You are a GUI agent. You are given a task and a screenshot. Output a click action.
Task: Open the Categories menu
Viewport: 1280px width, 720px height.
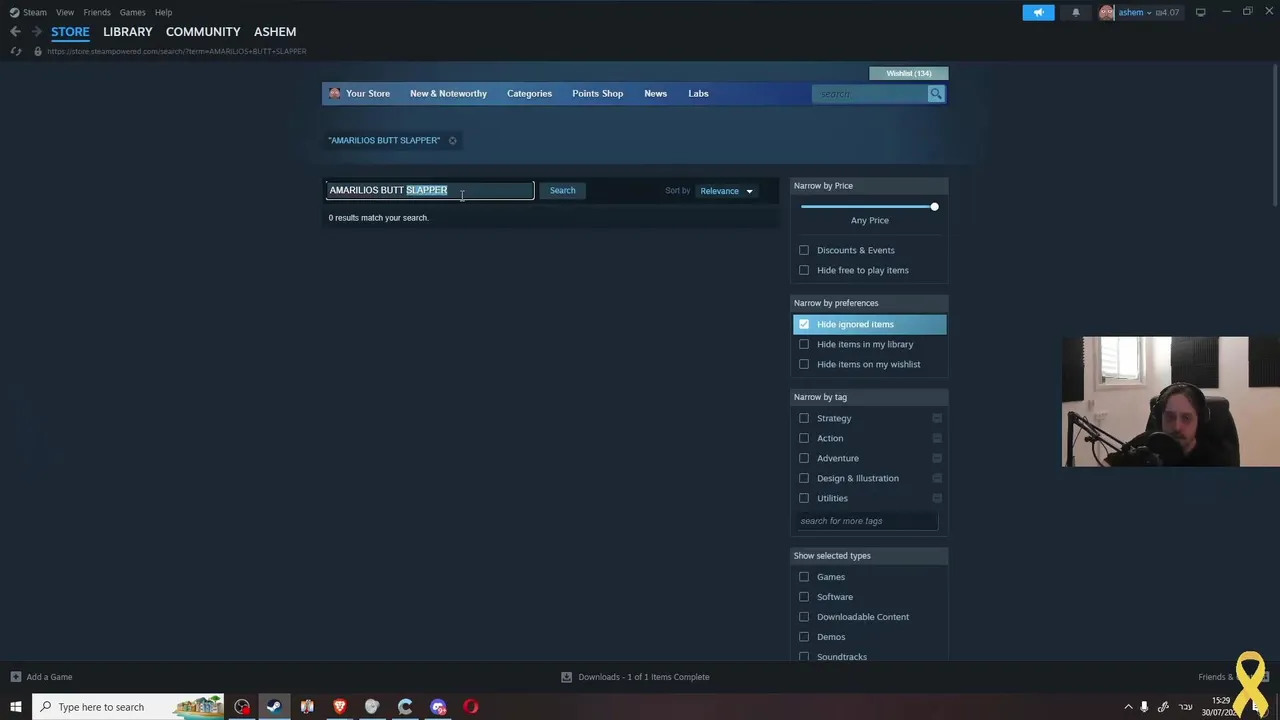pos(529,94)
